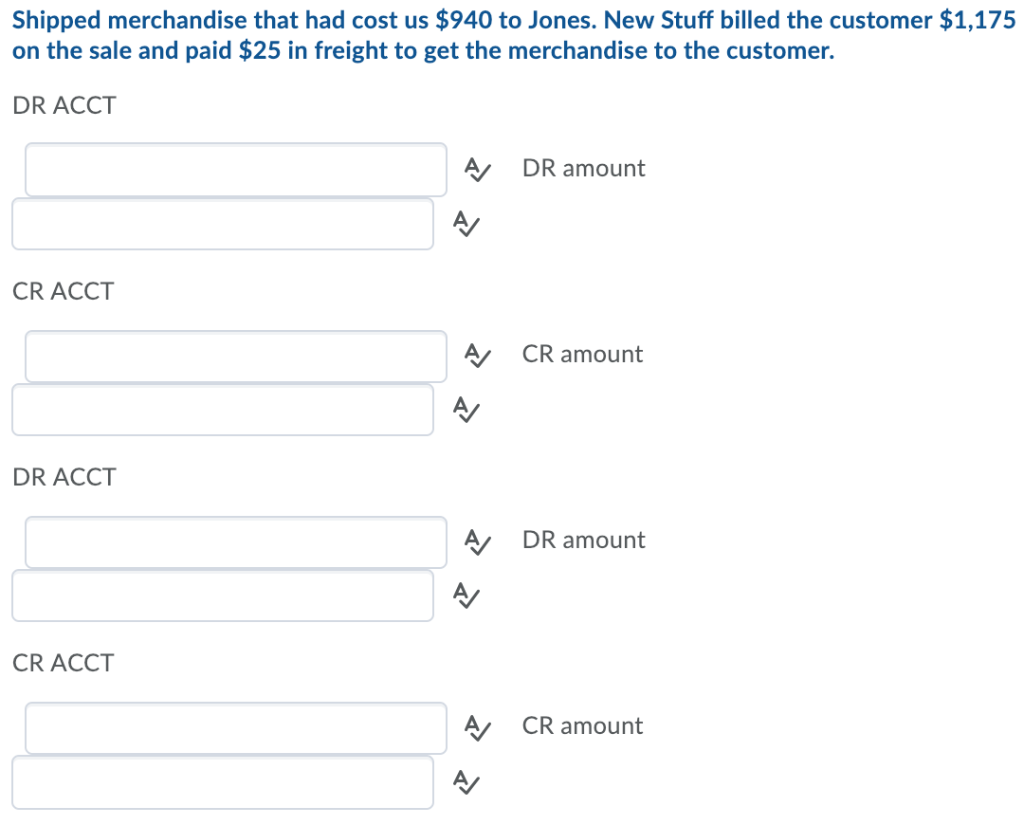Click the spell-check icon under the second CR amount

(x=465, y=782)
